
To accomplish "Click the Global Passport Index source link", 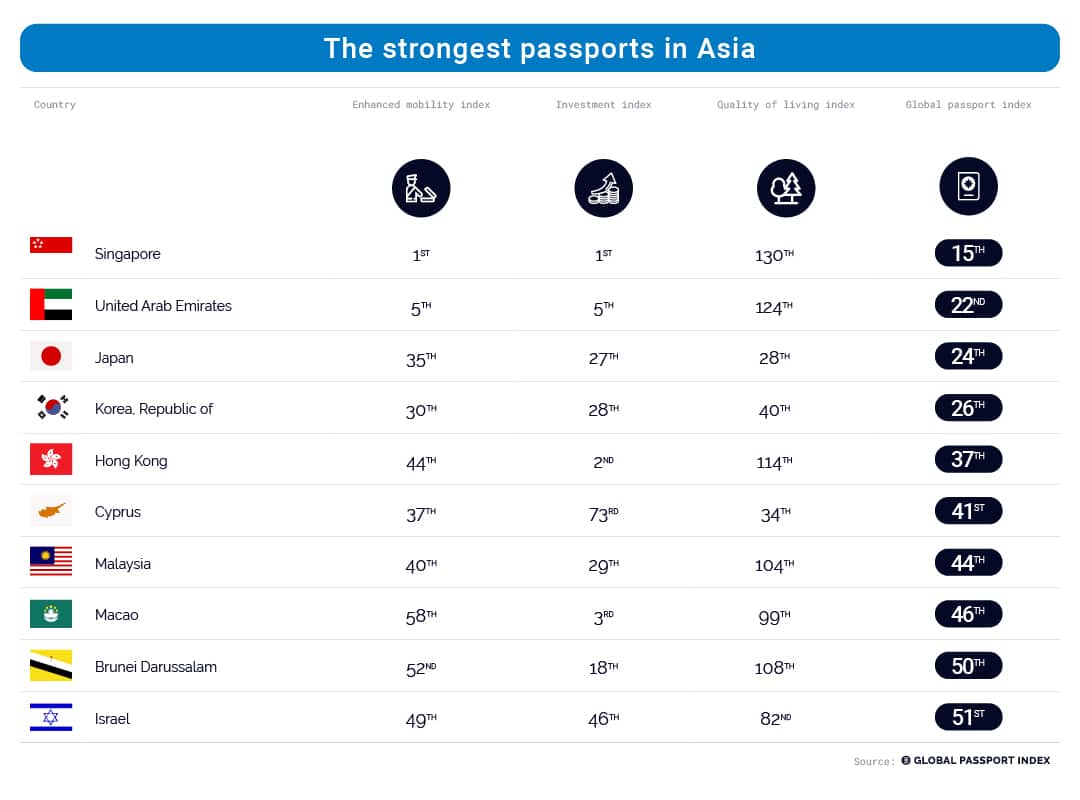I will [x=975, y=760].
